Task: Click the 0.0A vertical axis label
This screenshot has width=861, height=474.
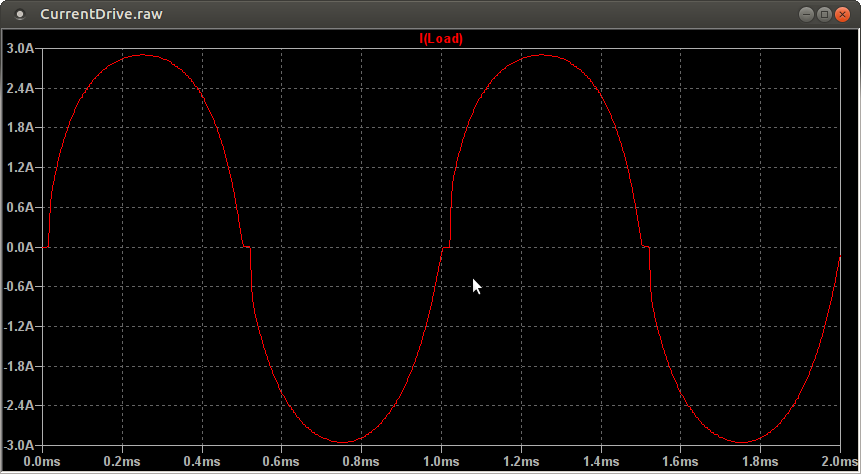Action: click(x=20, y=247)
